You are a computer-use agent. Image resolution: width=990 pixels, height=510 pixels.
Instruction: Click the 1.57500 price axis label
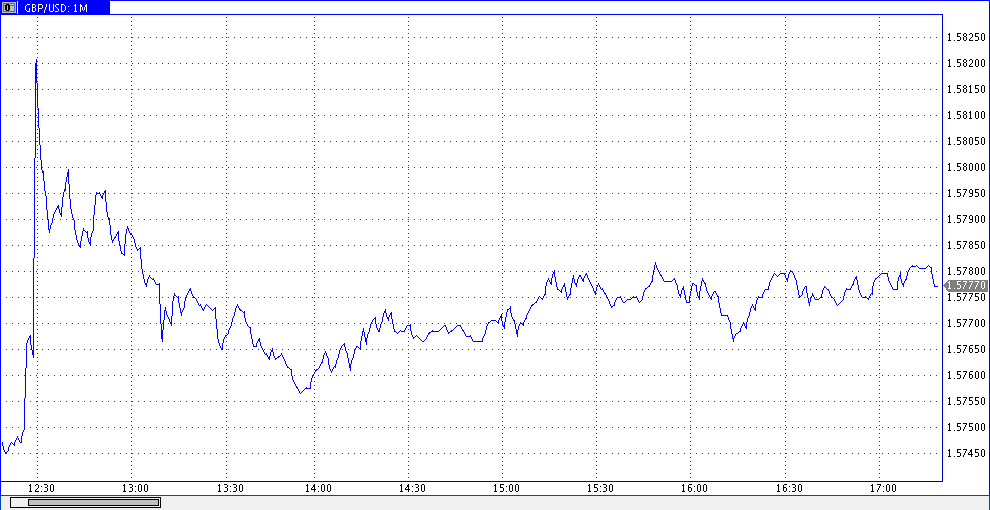(965, 427)
